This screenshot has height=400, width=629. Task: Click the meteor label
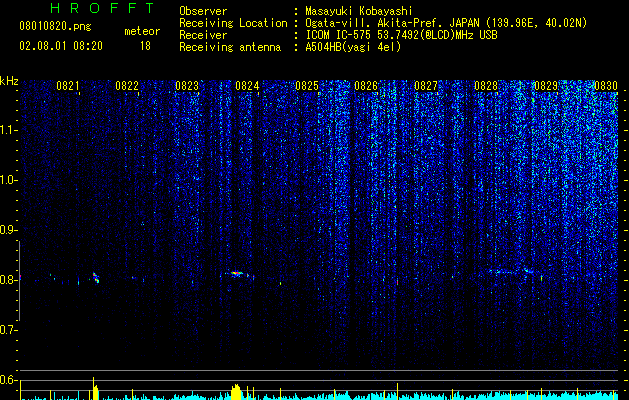(142, 31)
